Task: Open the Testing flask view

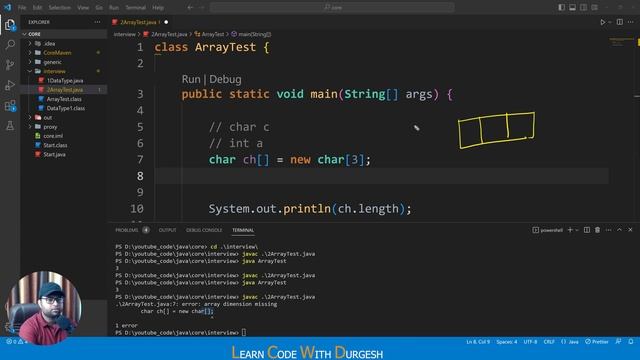Action: click(x=10, y=126)
